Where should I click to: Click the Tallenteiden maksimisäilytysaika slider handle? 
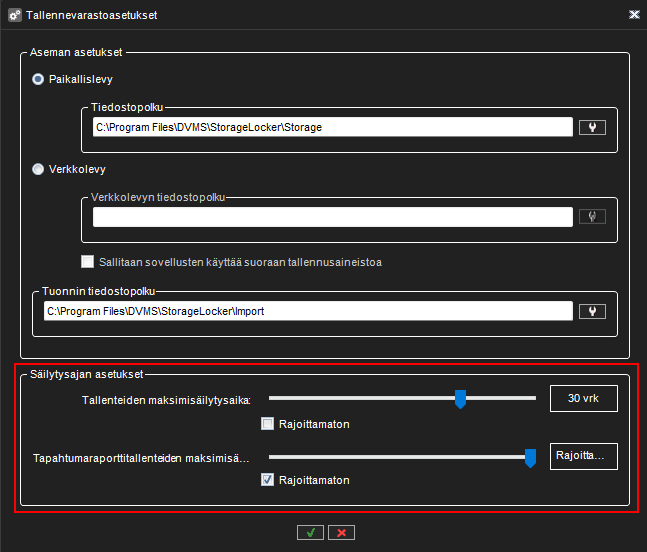(x=460, y=399)
